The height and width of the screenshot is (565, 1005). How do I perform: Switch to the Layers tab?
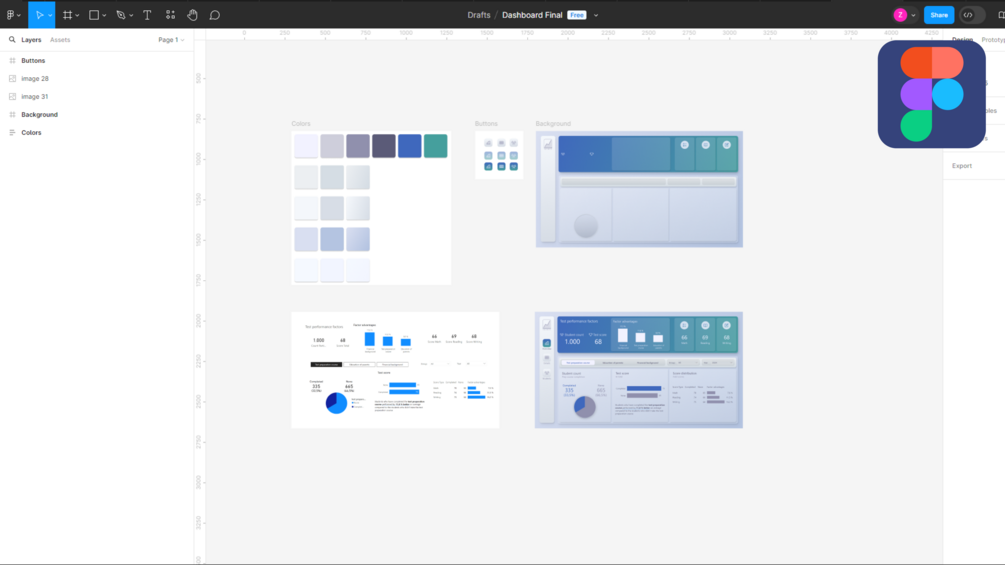(31, 40)
